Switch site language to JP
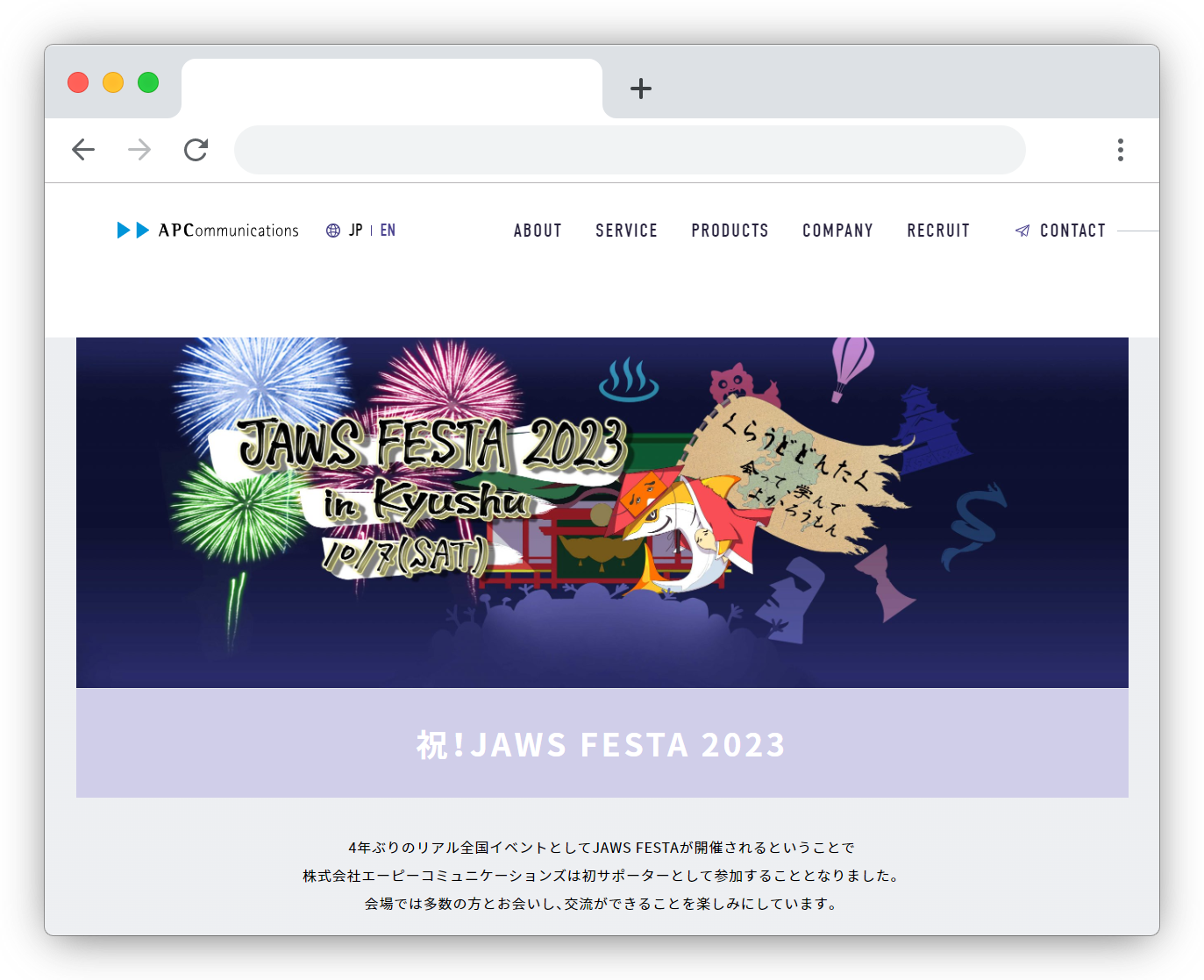 (356, 231)
